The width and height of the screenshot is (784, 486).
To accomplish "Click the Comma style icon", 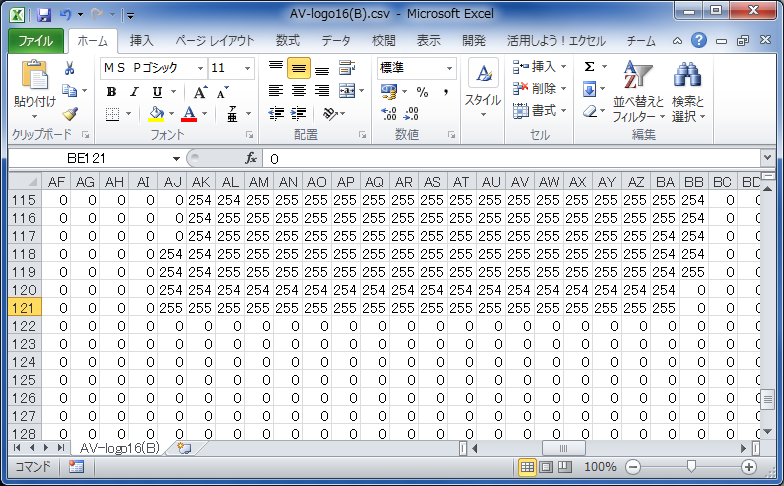I will point(445,92).
